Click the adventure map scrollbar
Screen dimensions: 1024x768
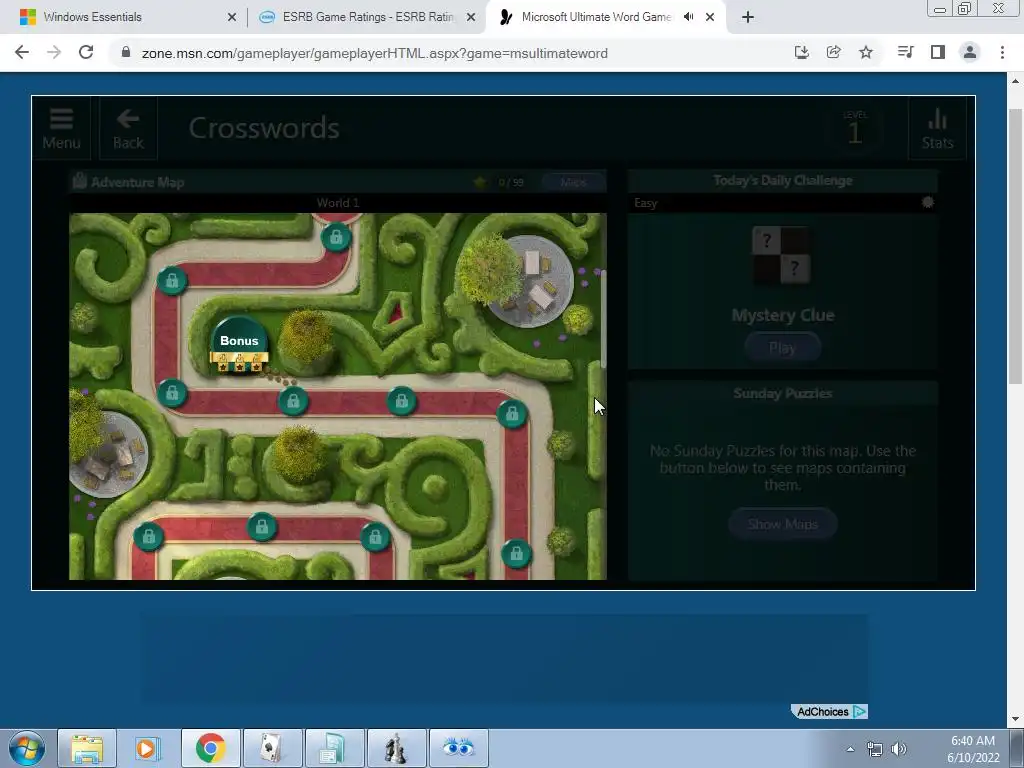(x=603, y=319)
